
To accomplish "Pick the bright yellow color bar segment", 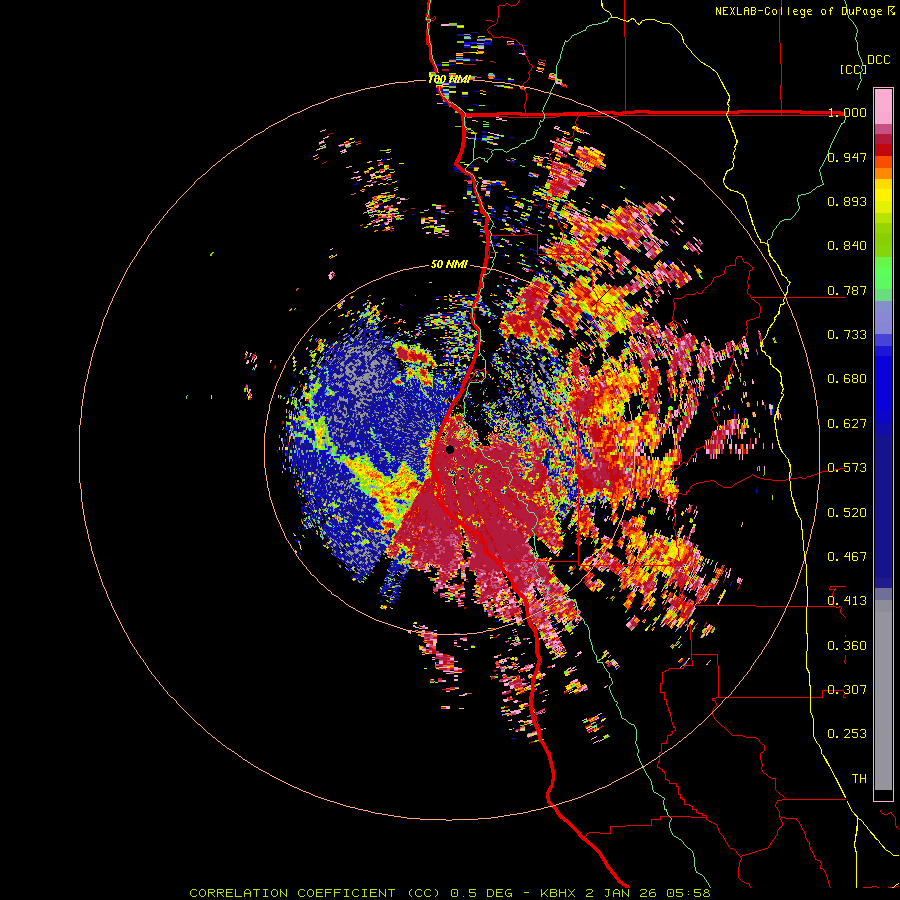I will 883,197.
